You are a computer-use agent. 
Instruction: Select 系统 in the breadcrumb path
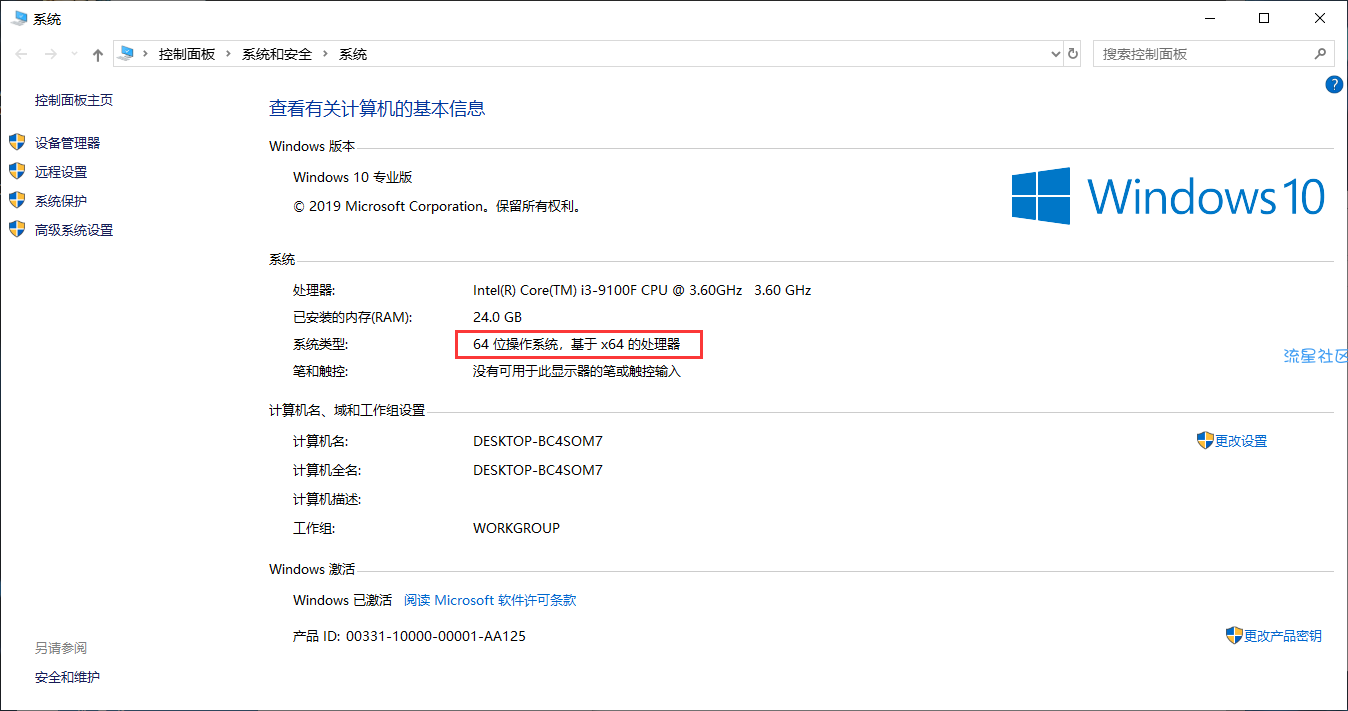(353, 54)
